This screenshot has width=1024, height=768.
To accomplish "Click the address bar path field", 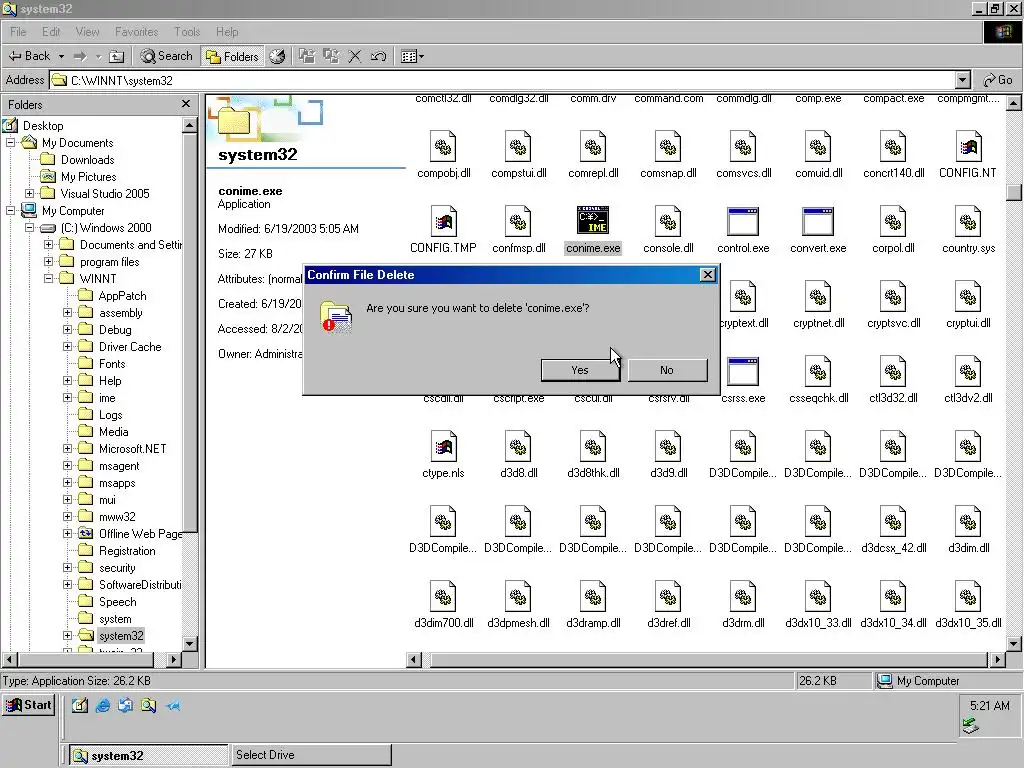I will click(503, 80).
